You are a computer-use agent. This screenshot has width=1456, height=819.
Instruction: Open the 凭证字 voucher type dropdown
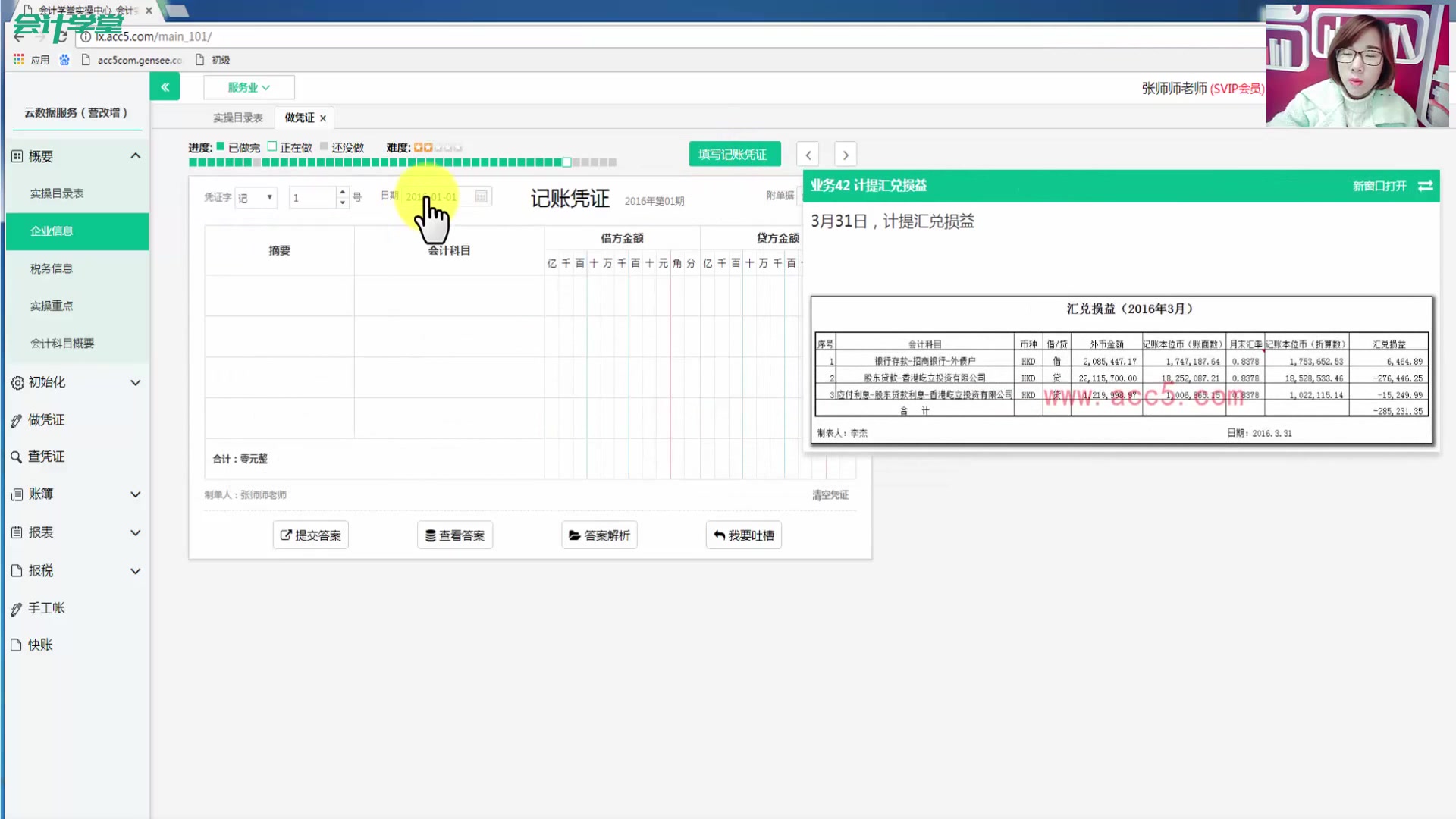[256, 197]
